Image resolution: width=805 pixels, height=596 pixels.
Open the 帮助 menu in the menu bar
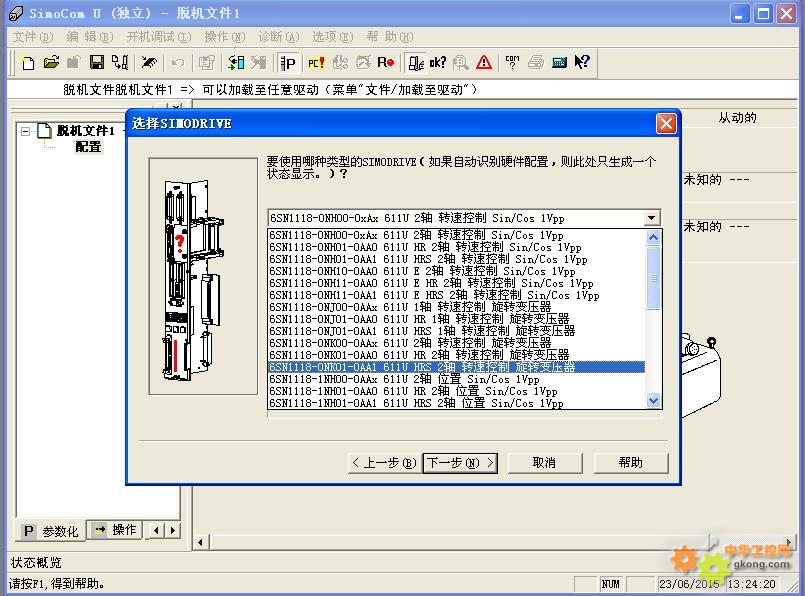coord(390,37)
